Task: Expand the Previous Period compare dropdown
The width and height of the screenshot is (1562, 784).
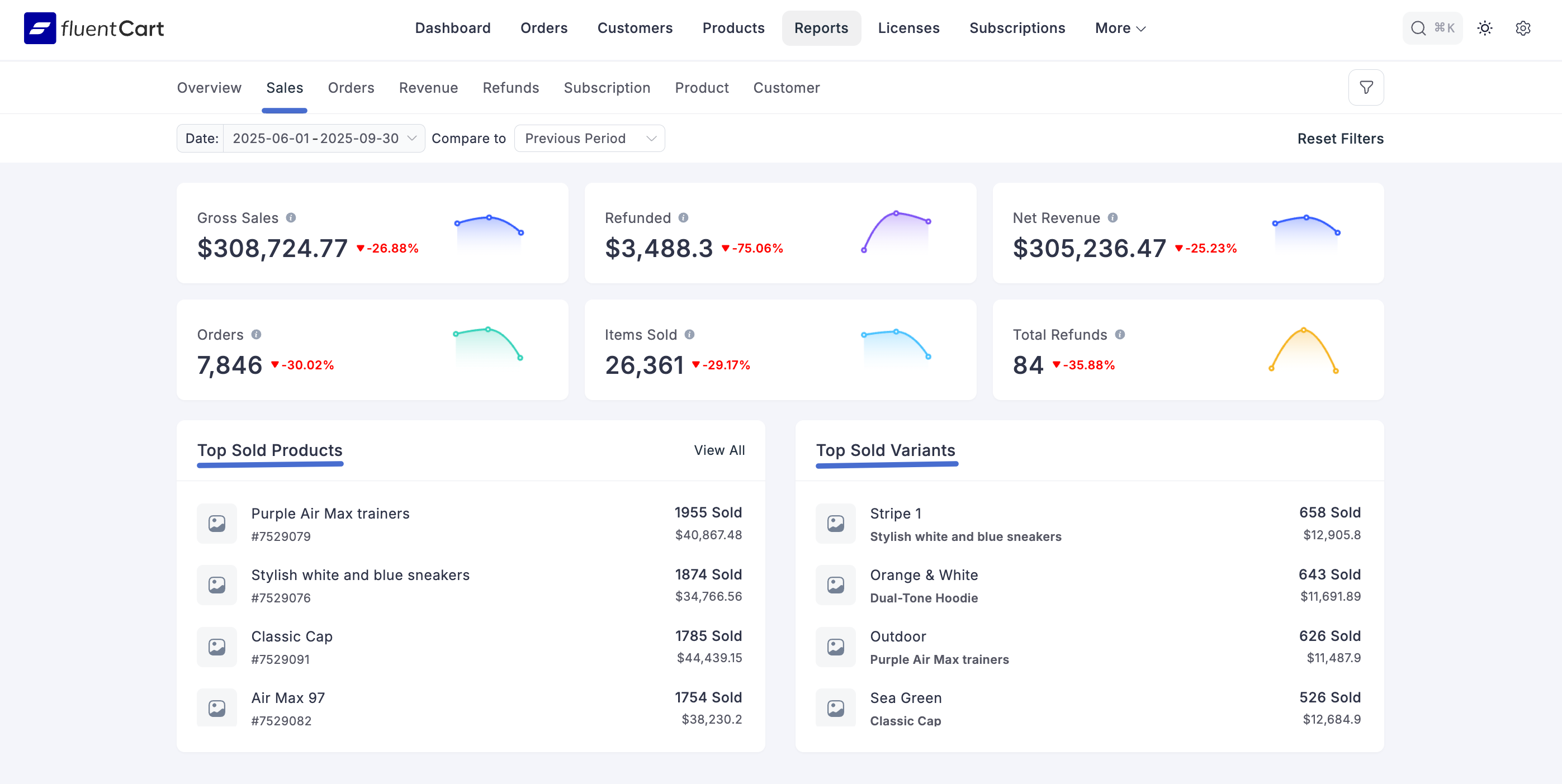Action: coord(589,139)
